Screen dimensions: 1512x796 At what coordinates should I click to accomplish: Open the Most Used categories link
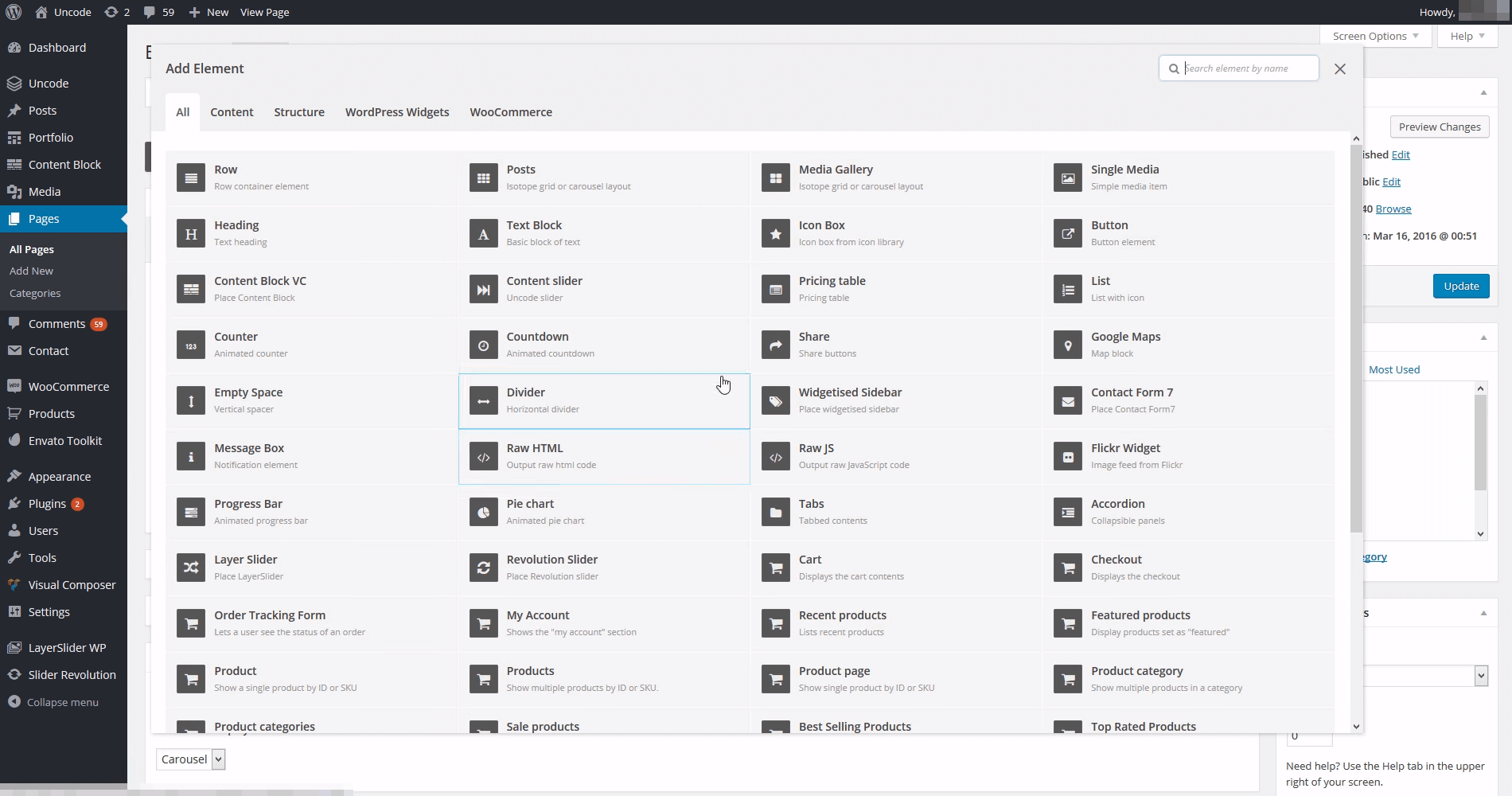(x=1394, y=369)
